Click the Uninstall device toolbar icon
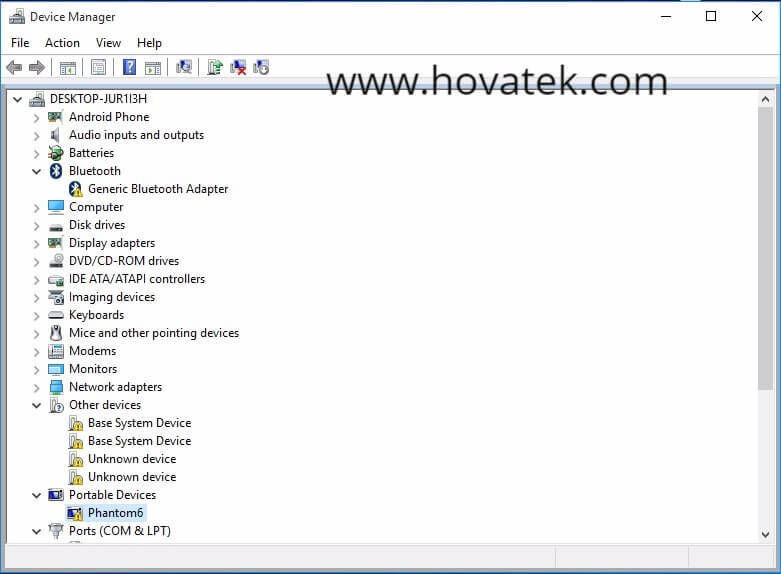Viewport: 781px width, 574px height. click(x=238, y=68)
